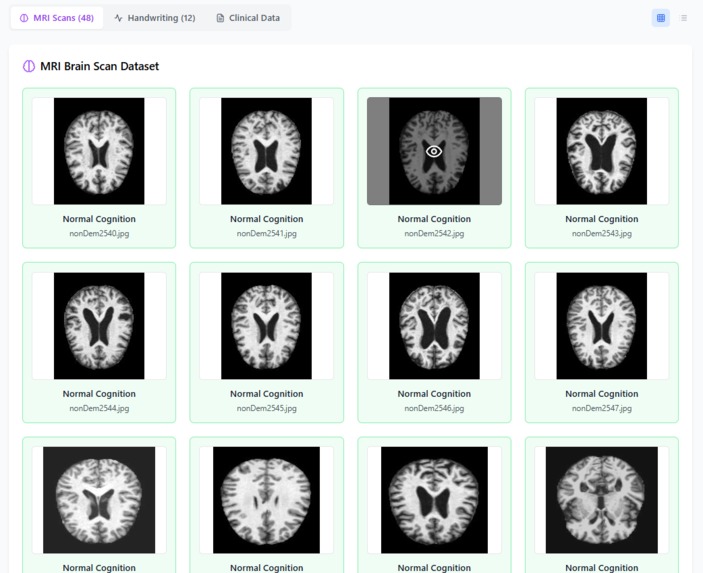Image resolution: width=703 pixels, height=573 pixels.
Task: Click the file name nonDem2547.jpg
Action: pos(602,408)
